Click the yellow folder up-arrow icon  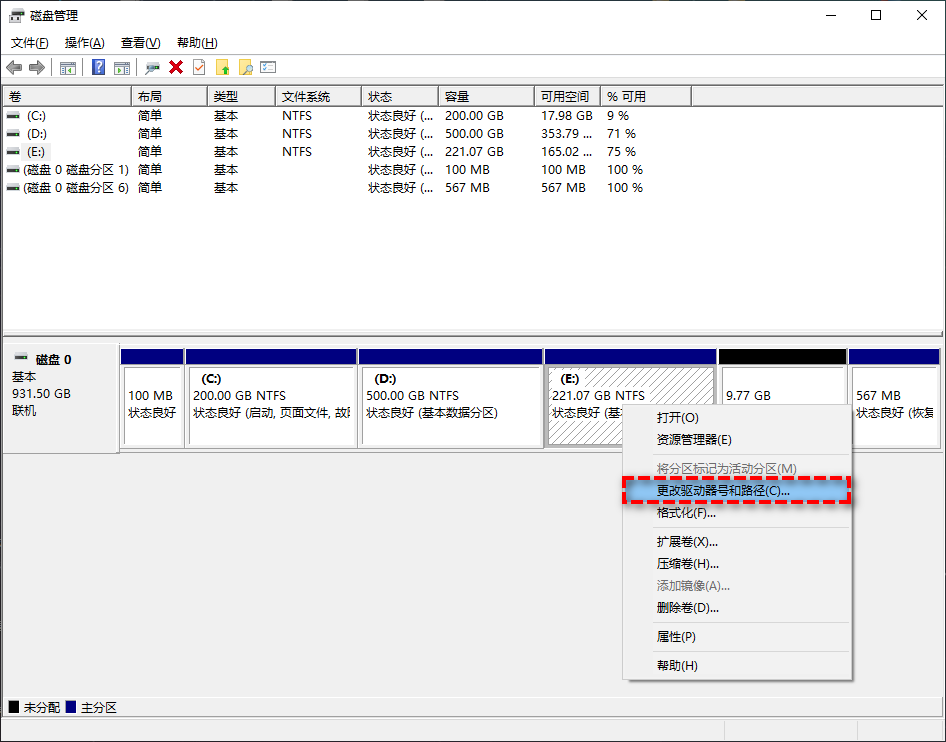(223, 67)
